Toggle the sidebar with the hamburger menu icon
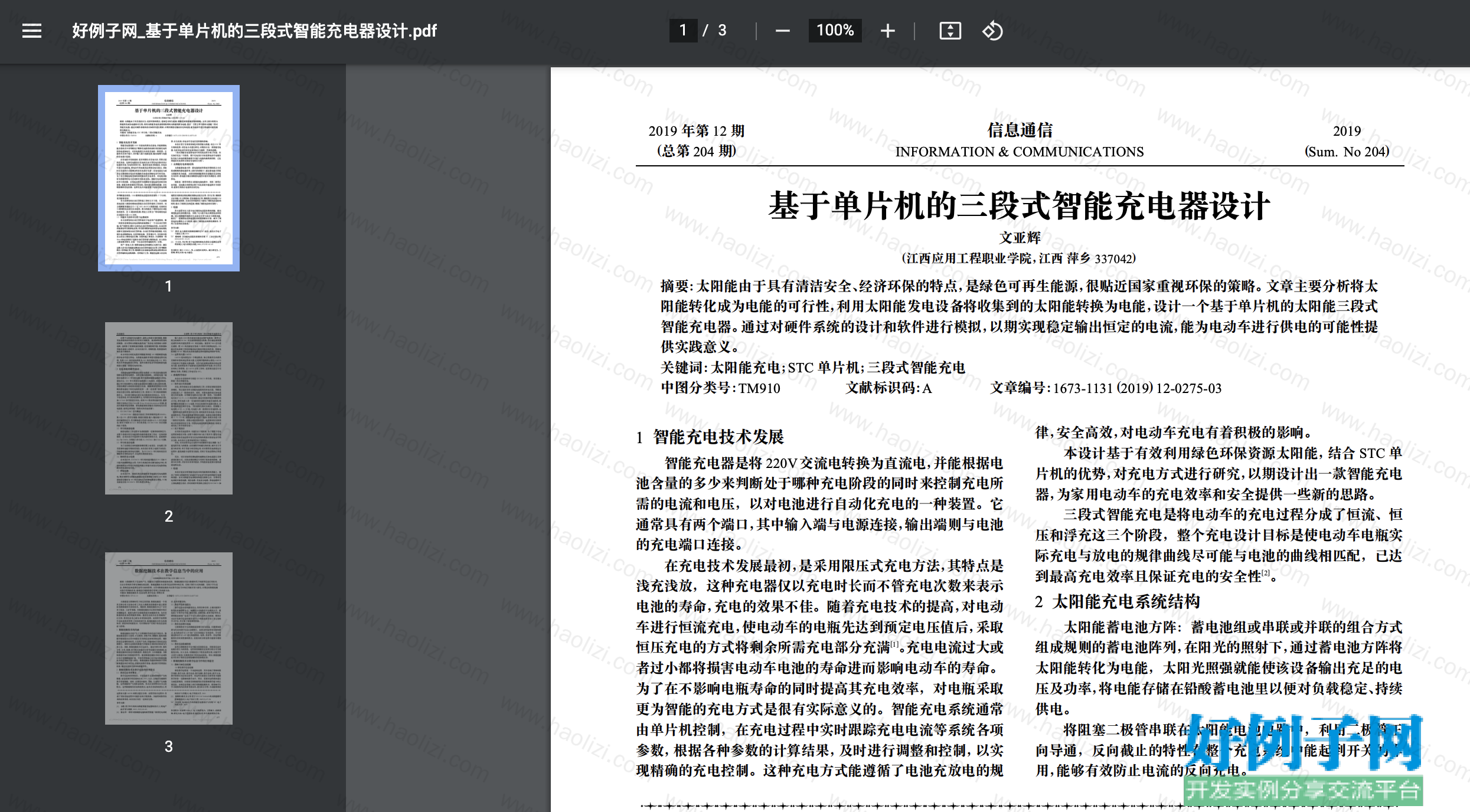The height and width of the screenshot is (812, 1470). tap(32, 31)
